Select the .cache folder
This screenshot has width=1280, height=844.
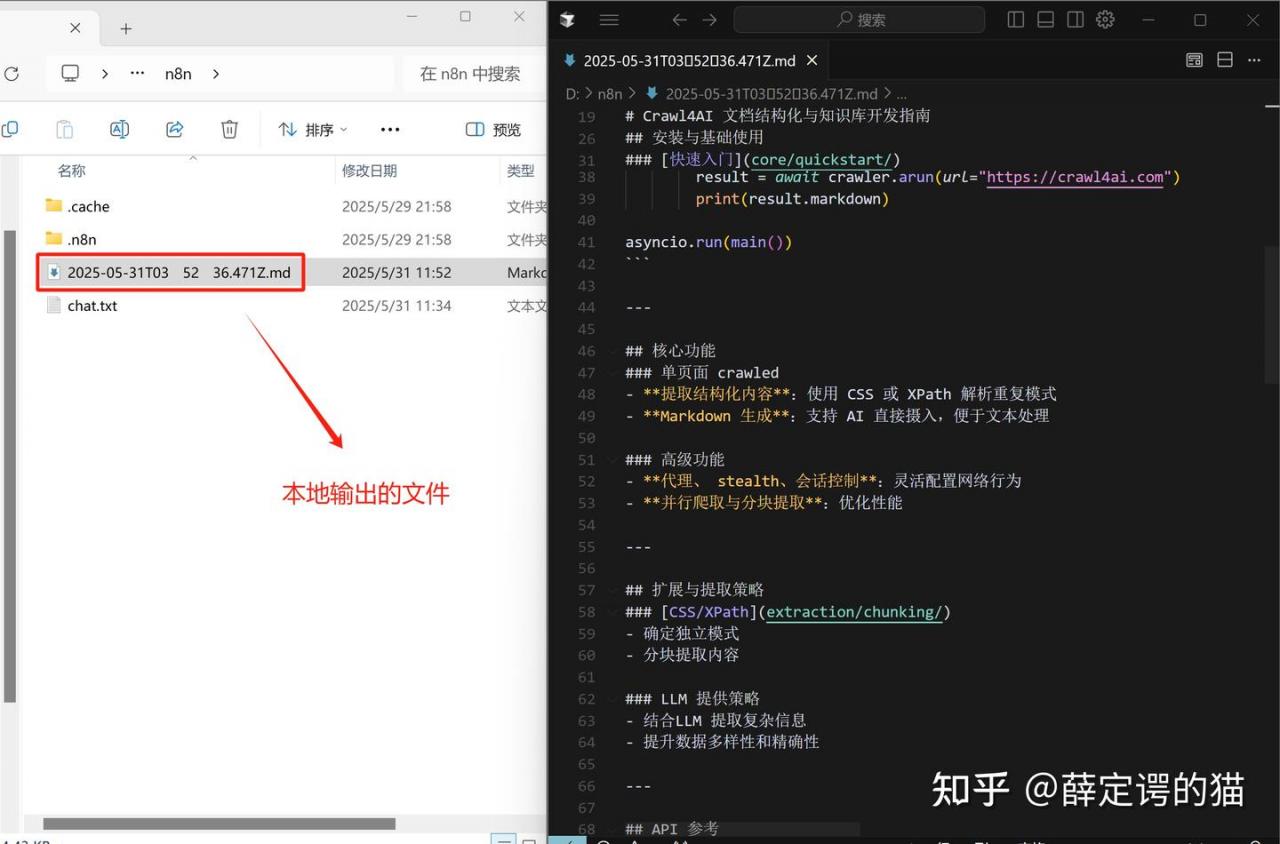tap(88, 206)
